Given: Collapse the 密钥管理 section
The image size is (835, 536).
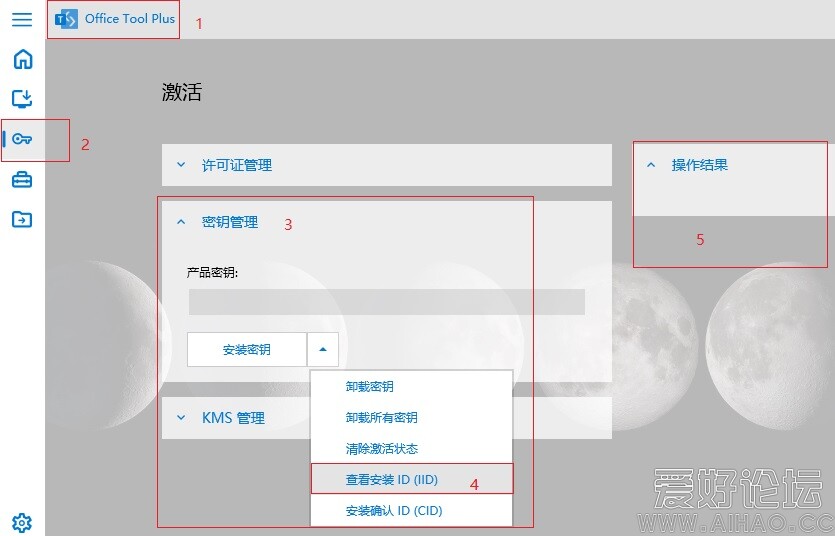Looking at the screenshot, I should (x=230, y=222).
